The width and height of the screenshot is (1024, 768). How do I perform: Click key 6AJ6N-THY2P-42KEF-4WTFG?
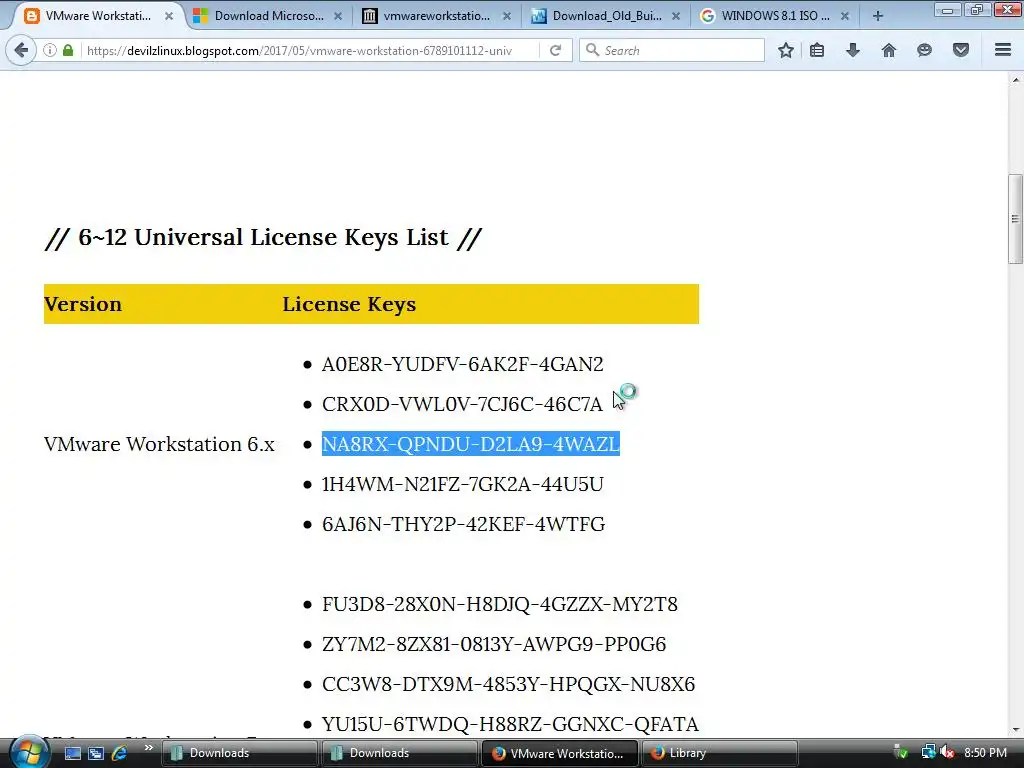(464, 524)
